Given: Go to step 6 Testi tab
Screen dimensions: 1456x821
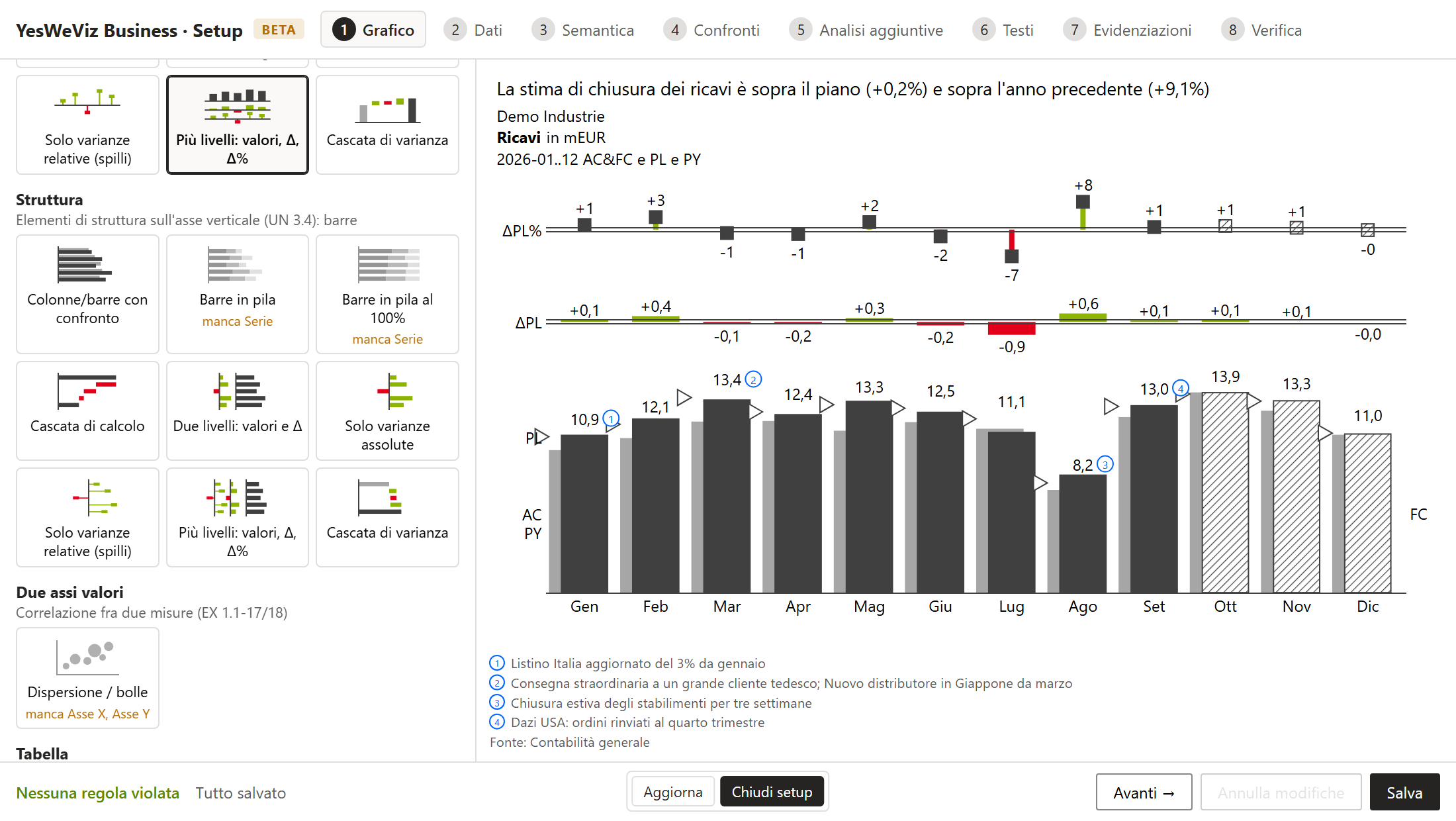Looking at the screenshot, I should pos(1003,30).
